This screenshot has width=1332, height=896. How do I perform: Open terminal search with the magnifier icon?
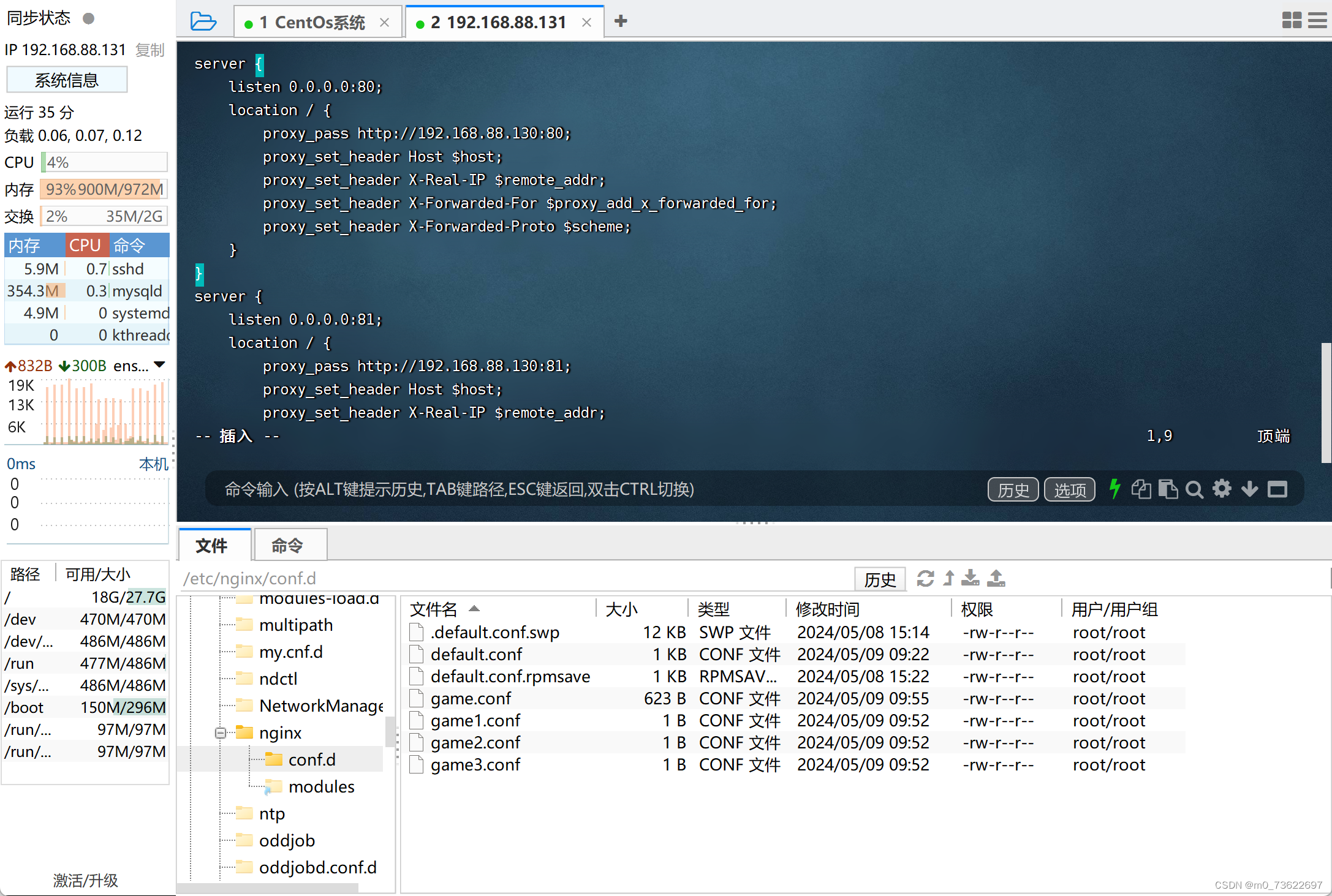tap(1194, 489)
